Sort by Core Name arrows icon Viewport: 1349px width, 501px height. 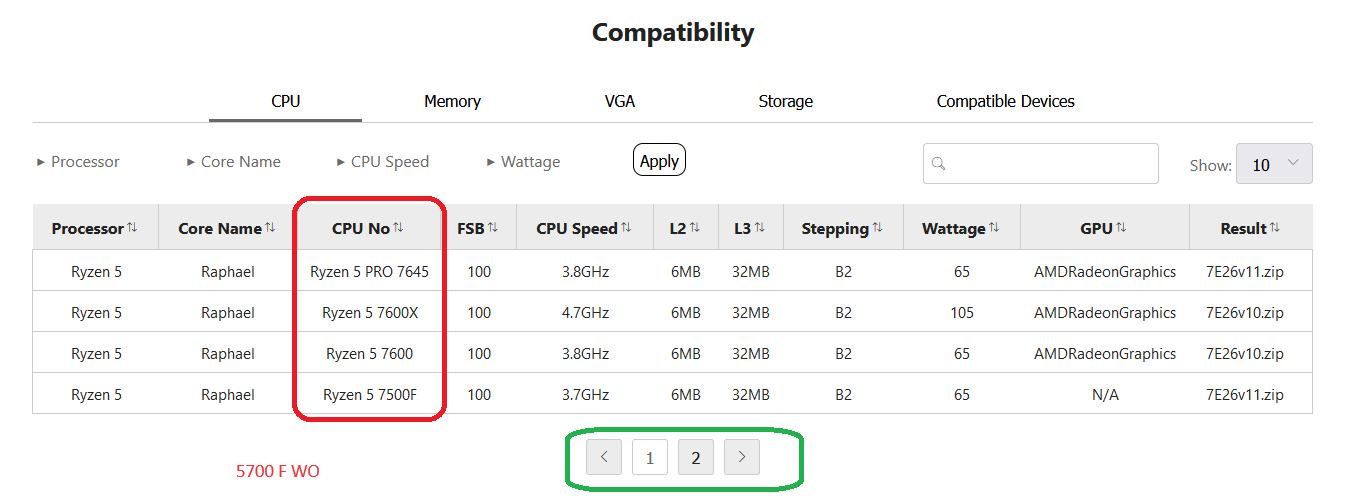pyautogui.click(x=269, y=228)
